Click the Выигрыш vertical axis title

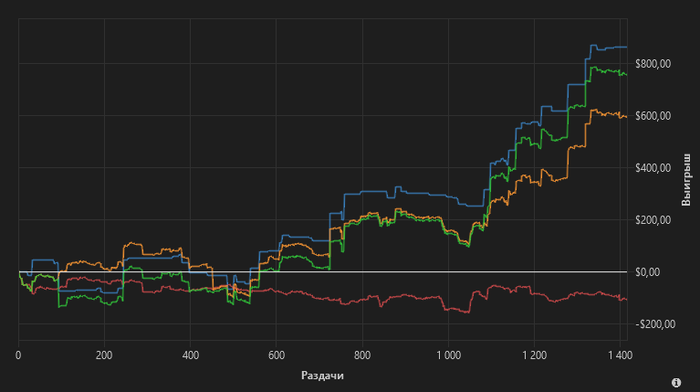686,180
